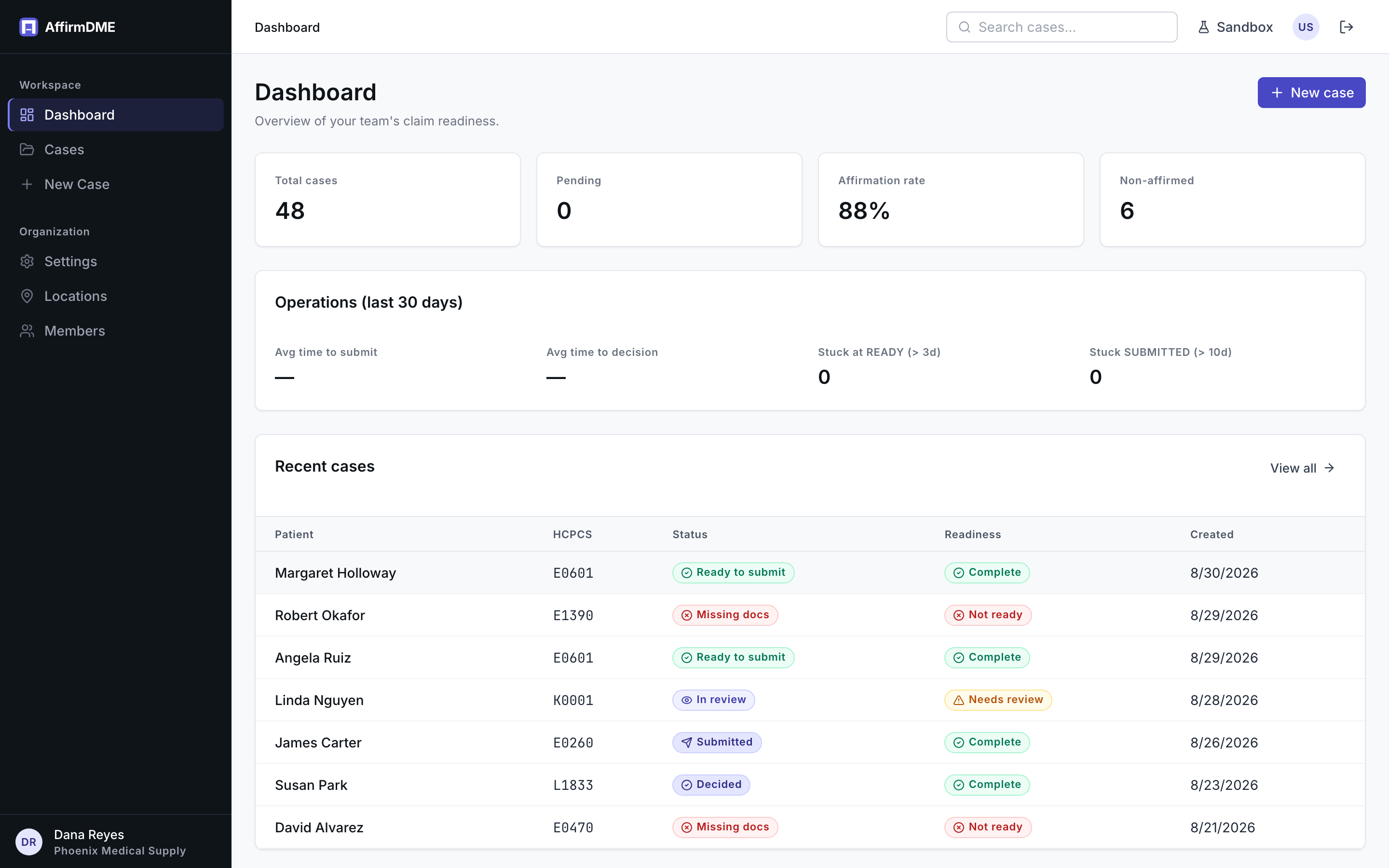The width and height of the screenshot is (1389, 868).
Task: Click the Readiness column header
Action: point(972,534)
